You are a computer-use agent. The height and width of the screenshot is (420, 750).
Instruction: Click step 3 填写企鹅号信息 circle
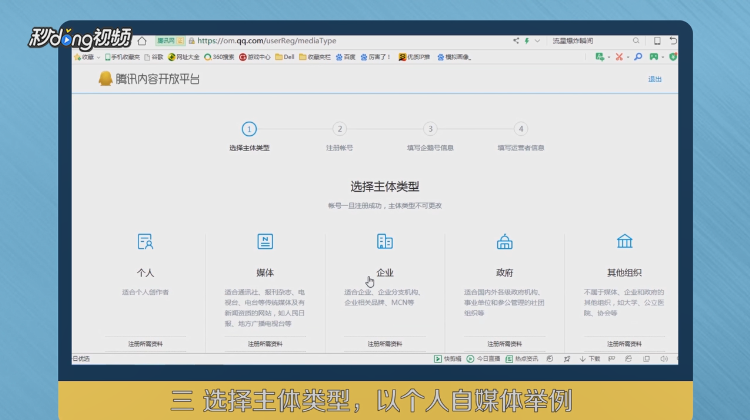pos(430,129)
